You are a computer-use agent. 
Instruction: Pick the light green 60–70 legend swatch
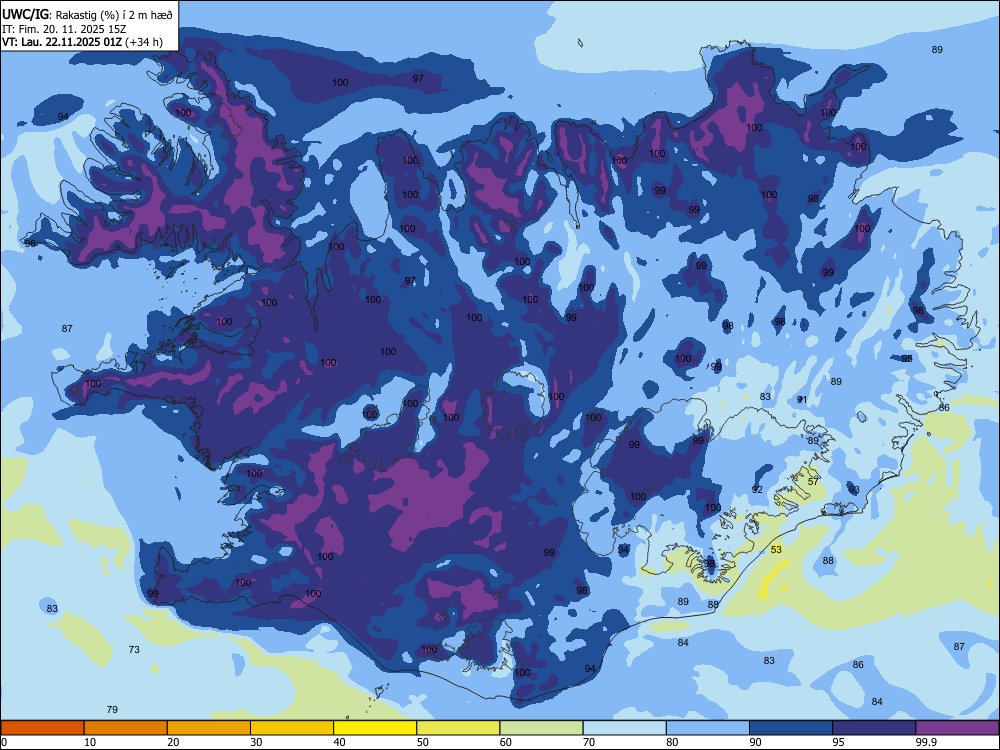[x=541, y=728]
